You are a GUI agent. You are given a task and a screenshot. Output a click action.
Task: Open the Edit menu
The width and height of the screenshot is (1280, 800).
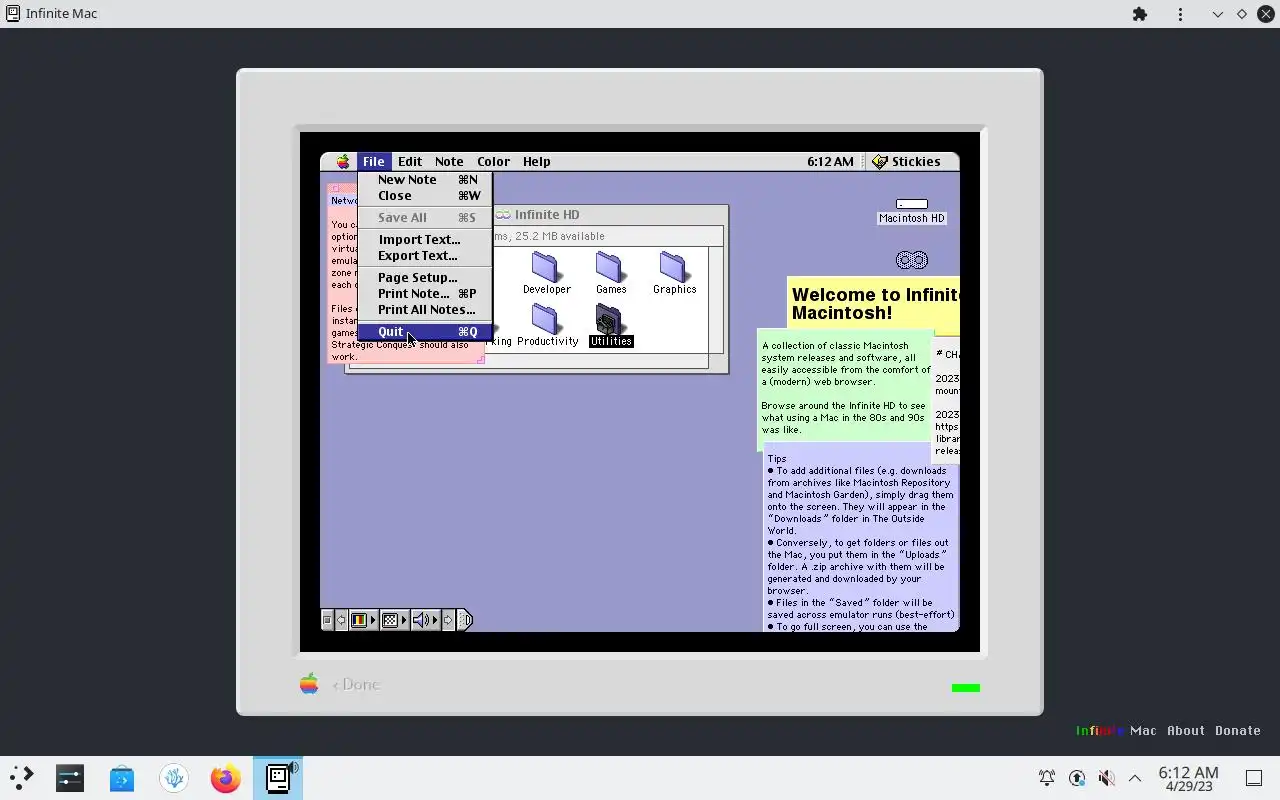[x=410, y=162]
